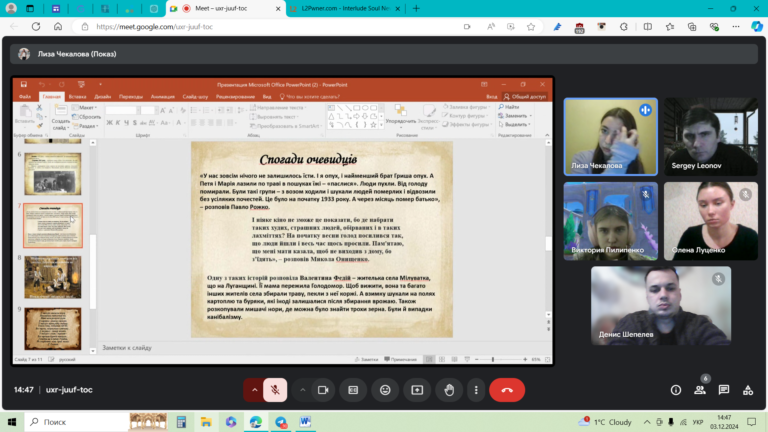Click presenter name Лиза Чекалова (Показ)
Viewport: 768px width, 432px height.
pos(77,54)
